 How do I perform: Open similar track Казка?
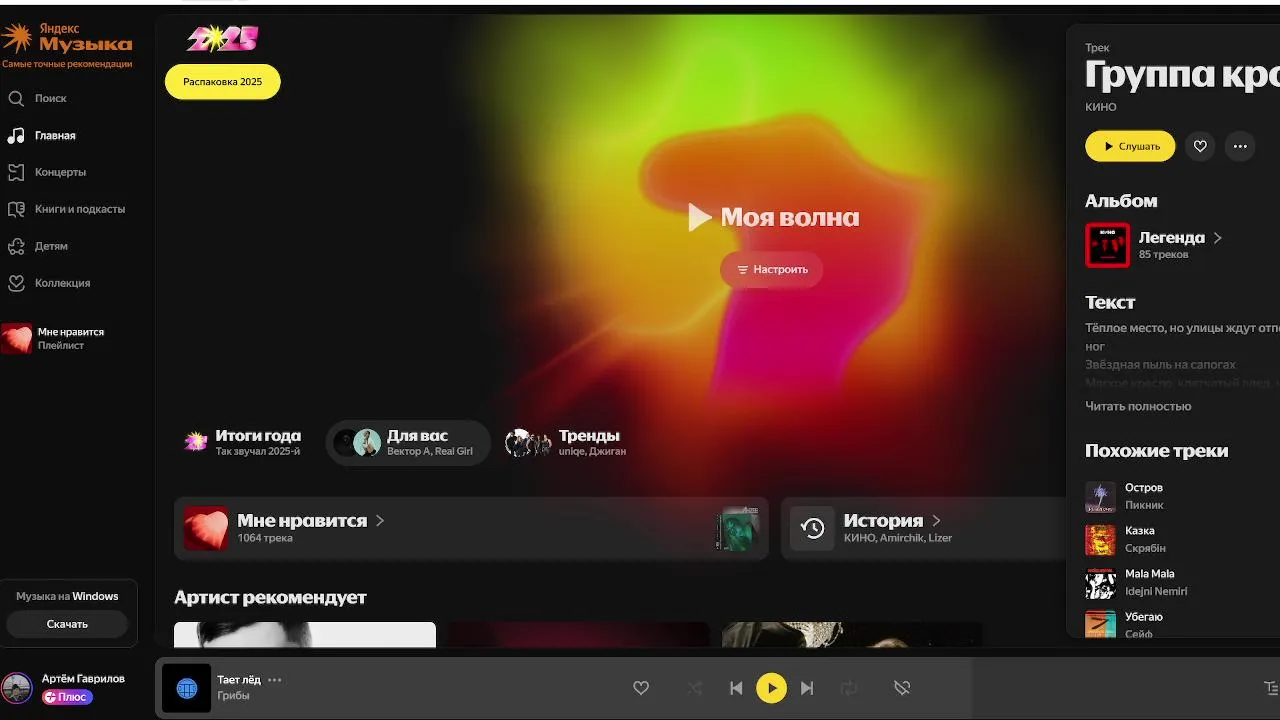1140,531
